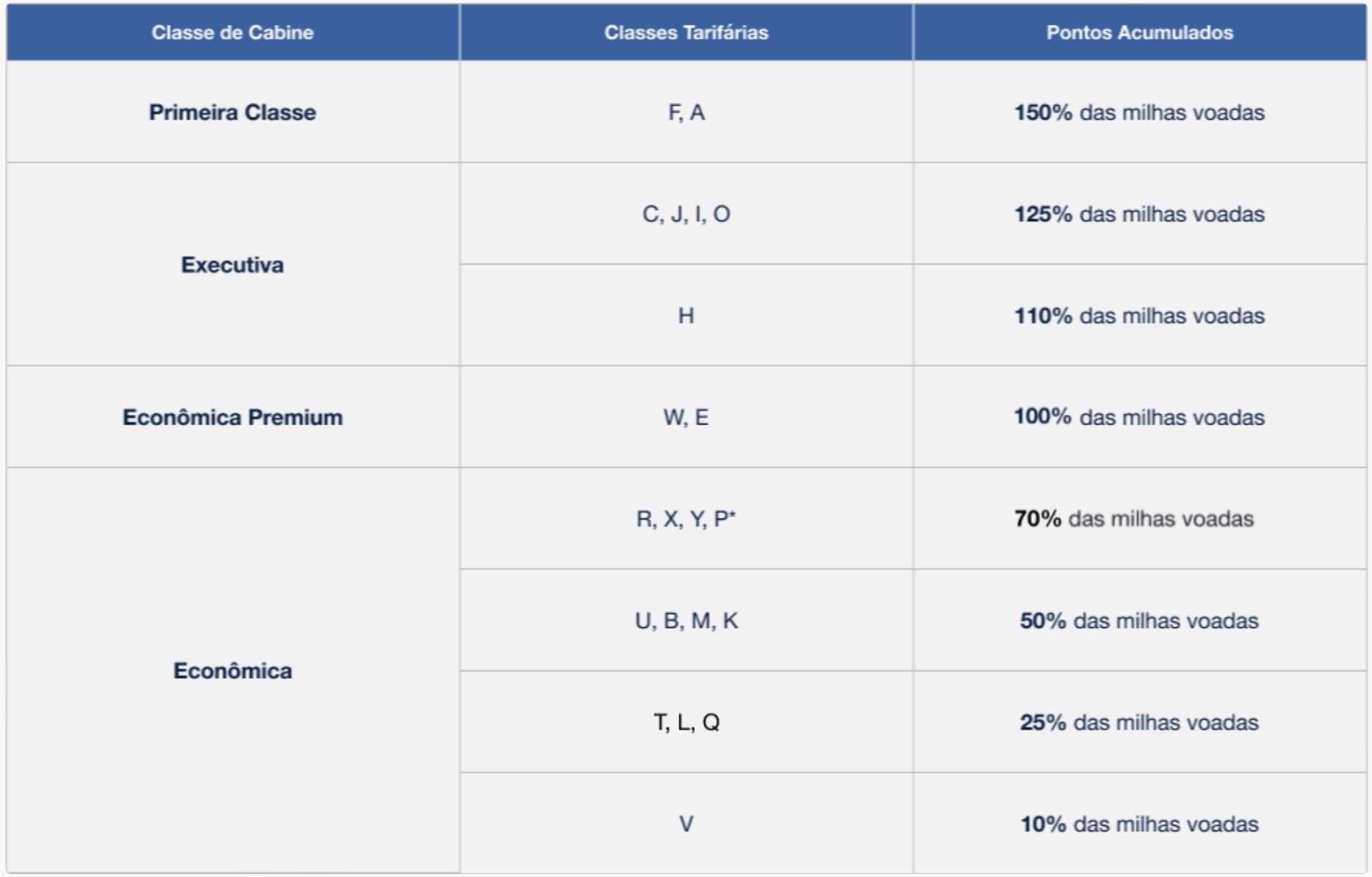The image size is (1372, 877).
Task: Click the U, B, M, K fare cell
Action: point(686,621)
